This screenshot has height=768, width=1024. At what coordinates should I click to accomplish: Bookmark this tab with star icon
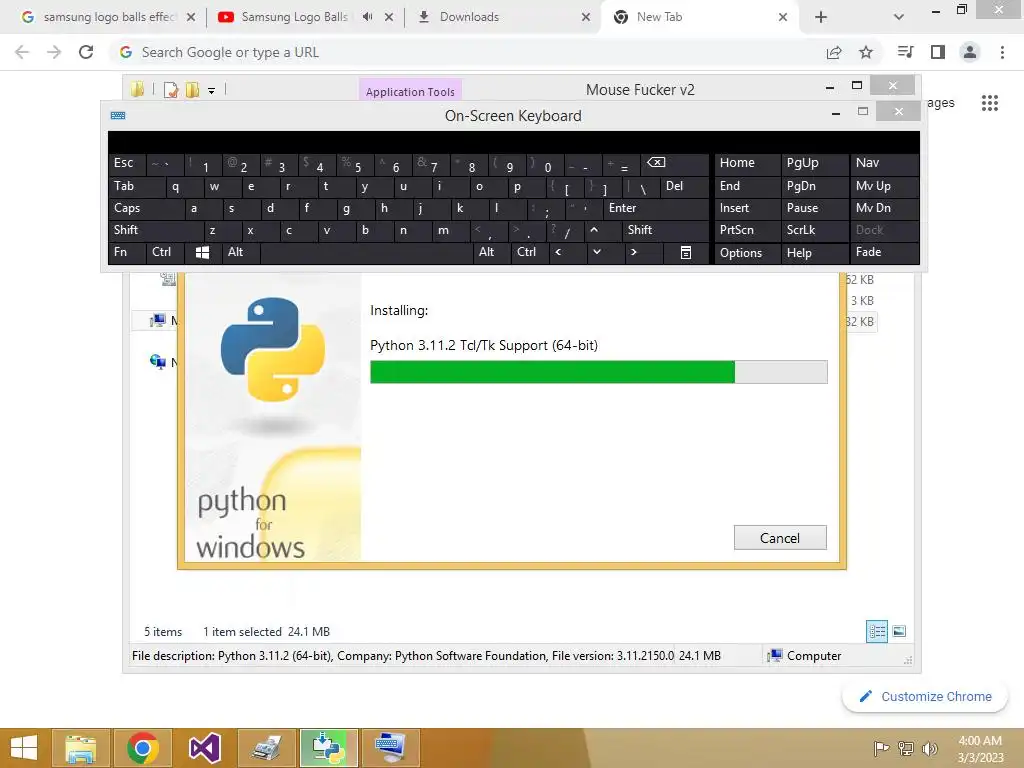[866, 52]
